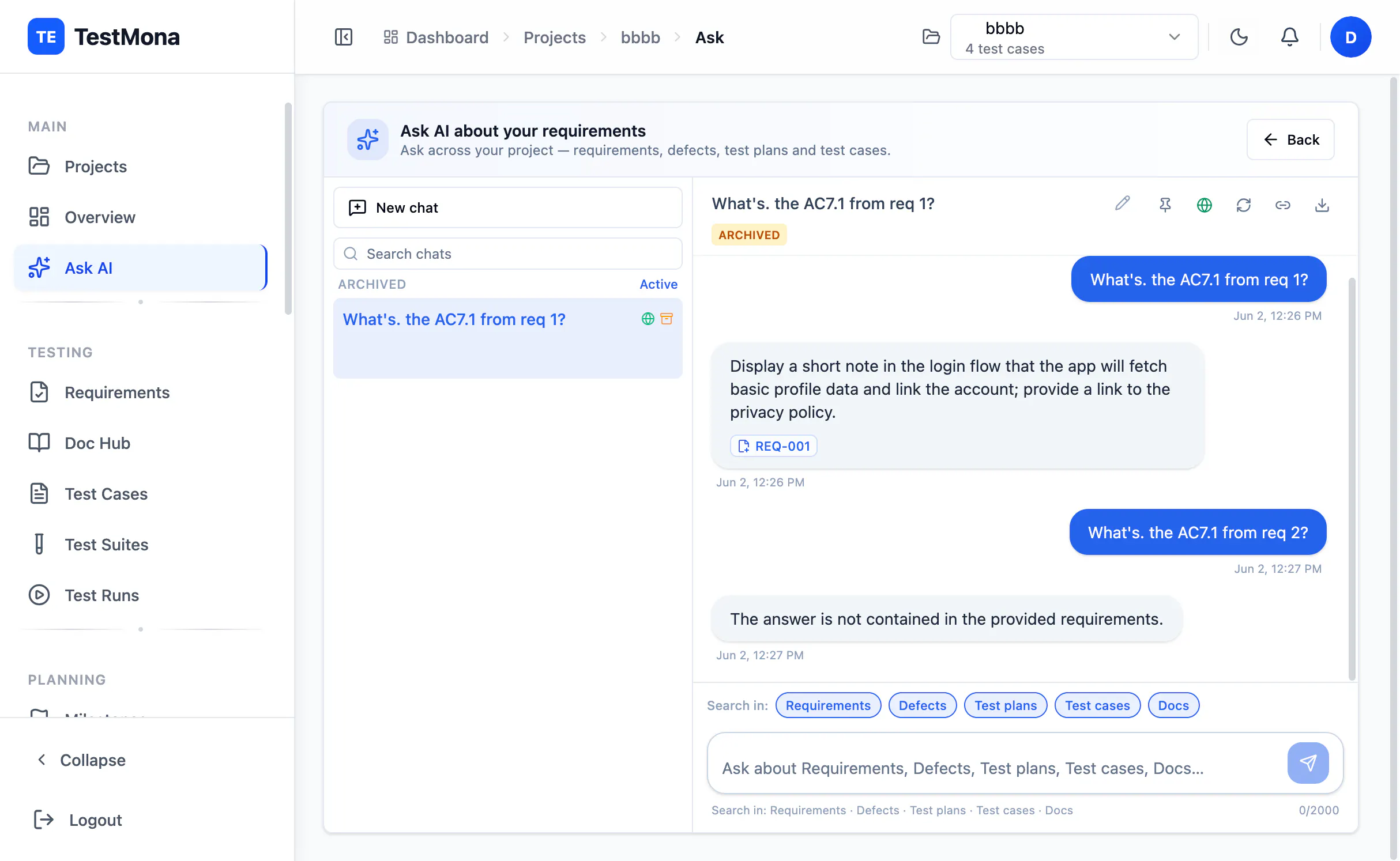Viewport: 1400px width, 861px height.
Task: Open Test Suites in the sidebar
Action: click(x=141, y=545)
